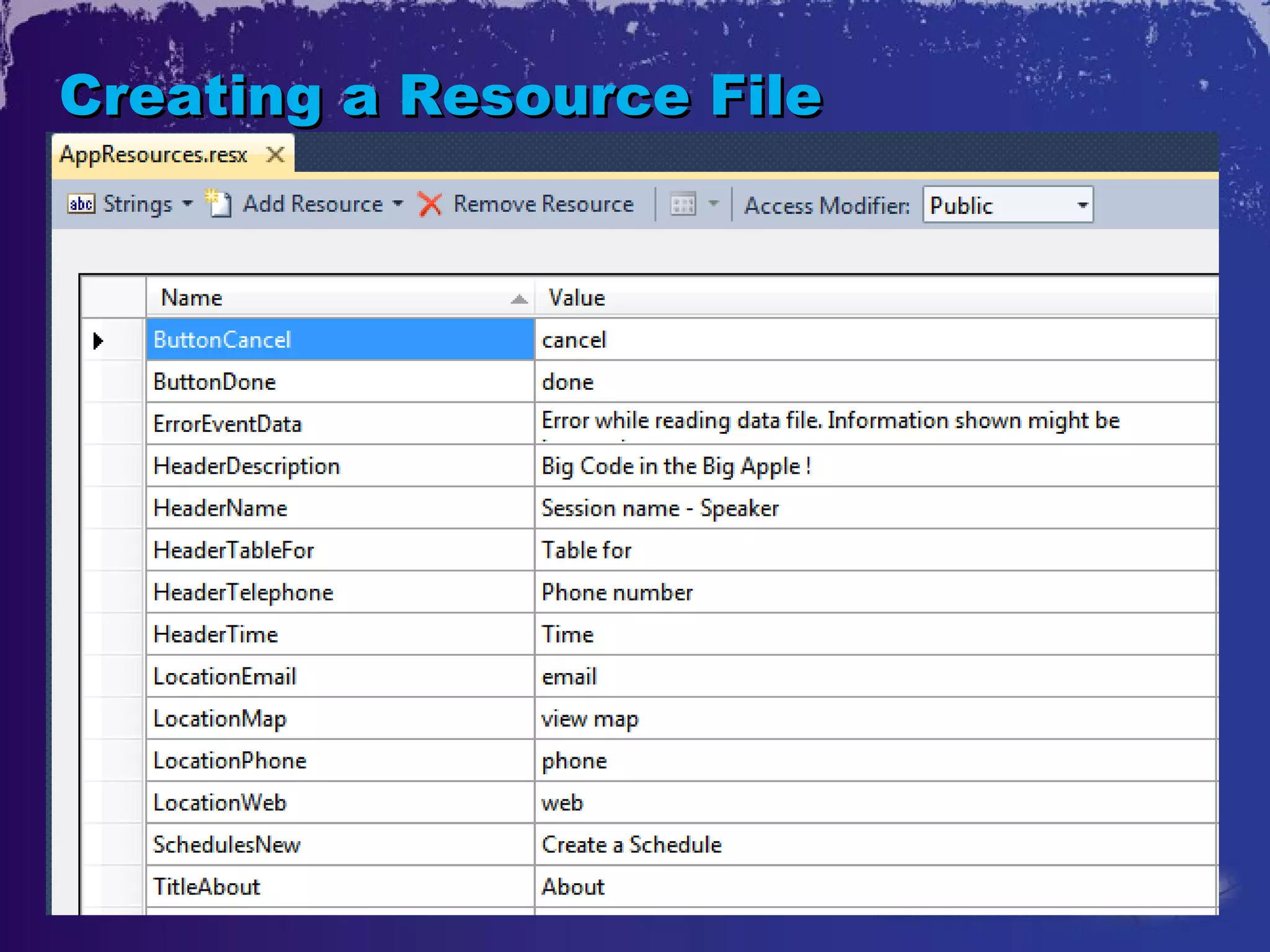Click the 'done' value cell

(x=875, y=382)
